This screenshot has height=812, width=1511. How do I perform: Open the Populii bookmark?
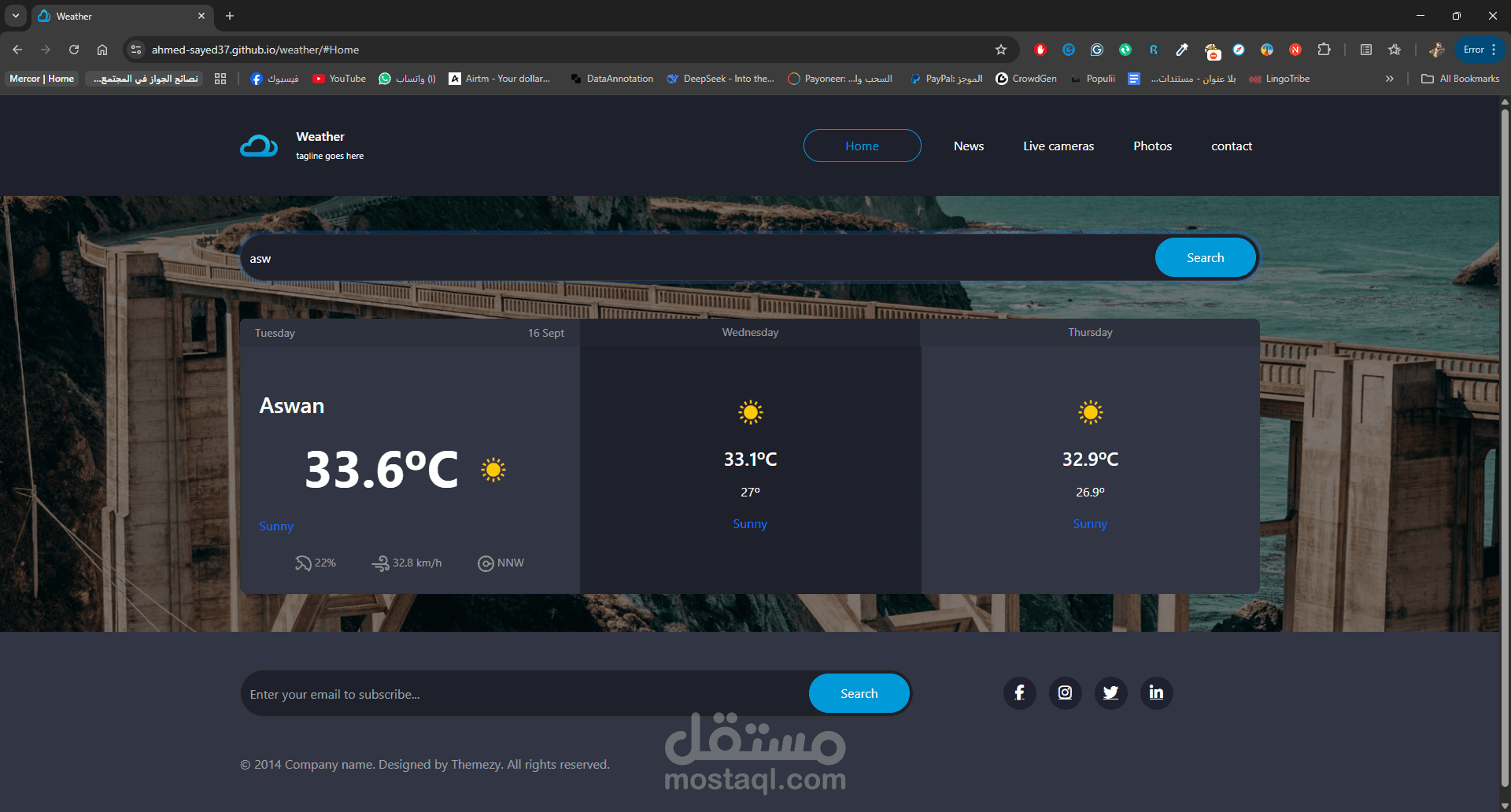click(x=1093, y=79)
